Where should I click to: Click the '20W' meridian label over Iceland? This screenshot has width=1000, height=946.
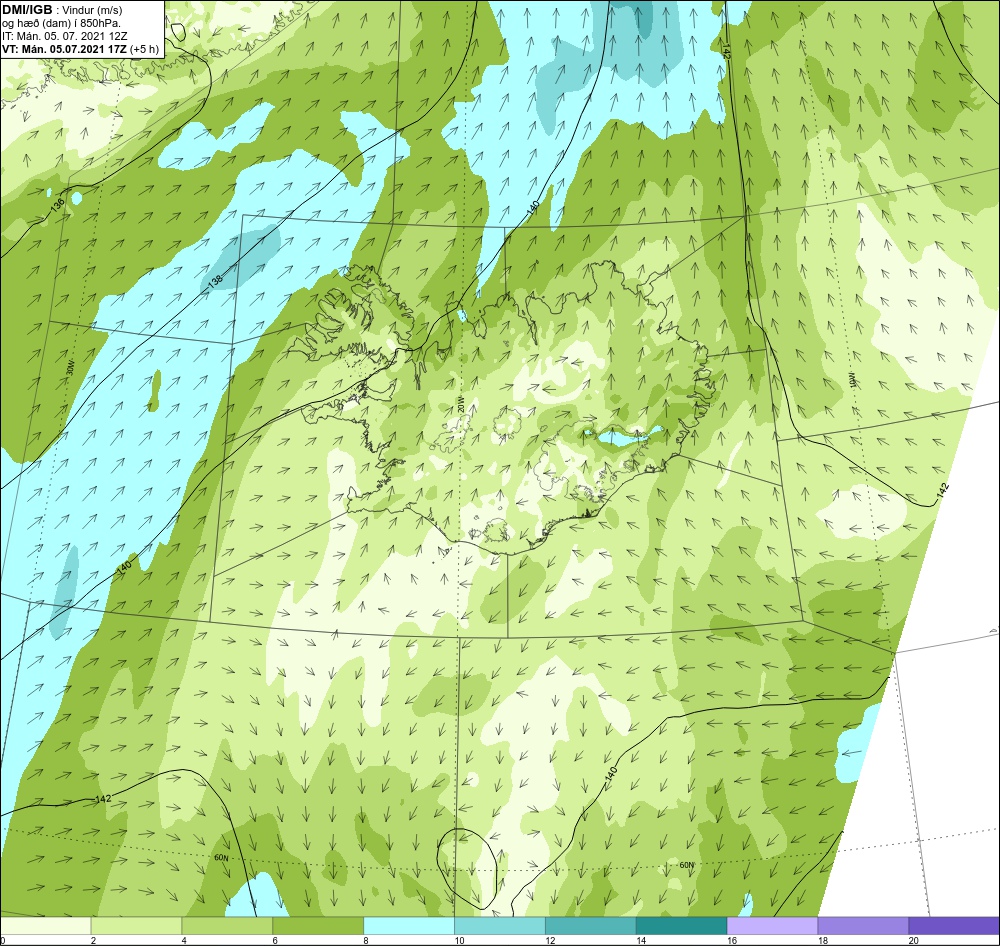tap(460, 406)
